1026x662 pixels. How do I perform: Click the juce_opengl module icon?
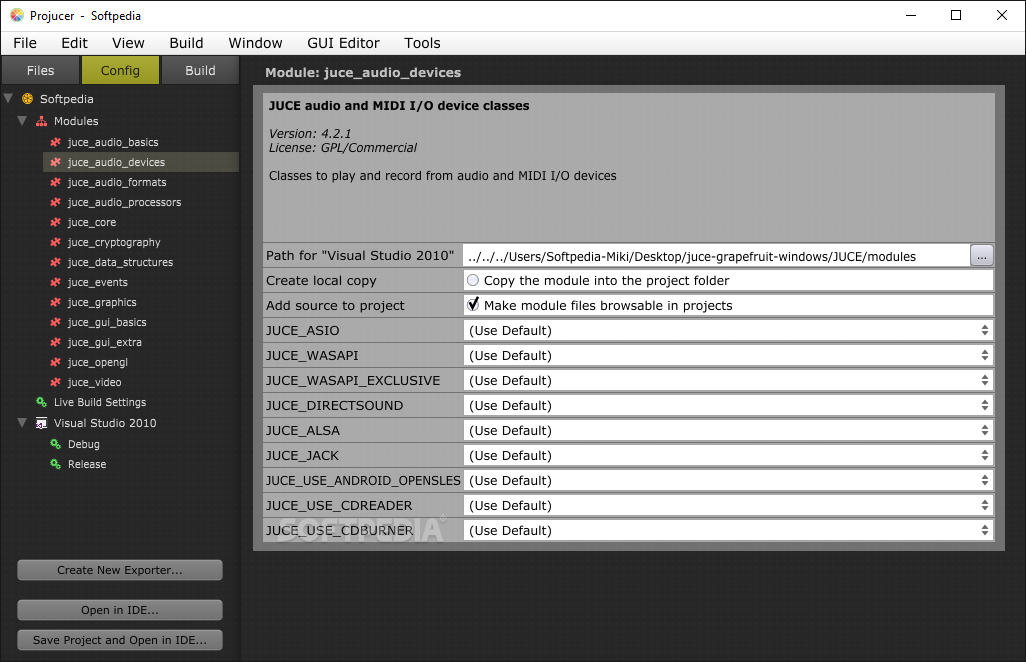click(x=56, y=362)
